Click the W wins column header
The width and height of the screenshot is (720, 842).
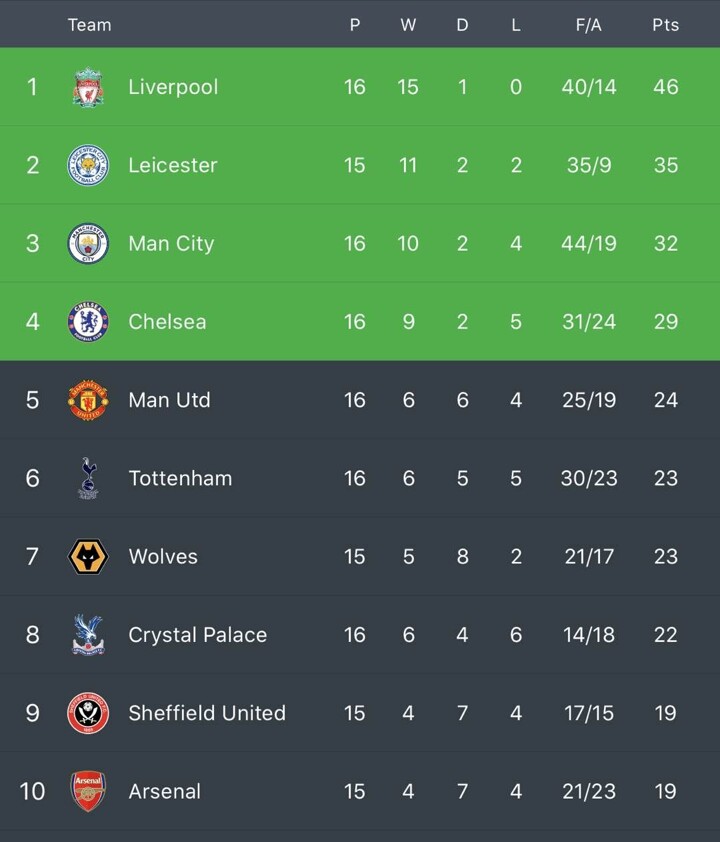pyautogui.click(x=408, y=25)
